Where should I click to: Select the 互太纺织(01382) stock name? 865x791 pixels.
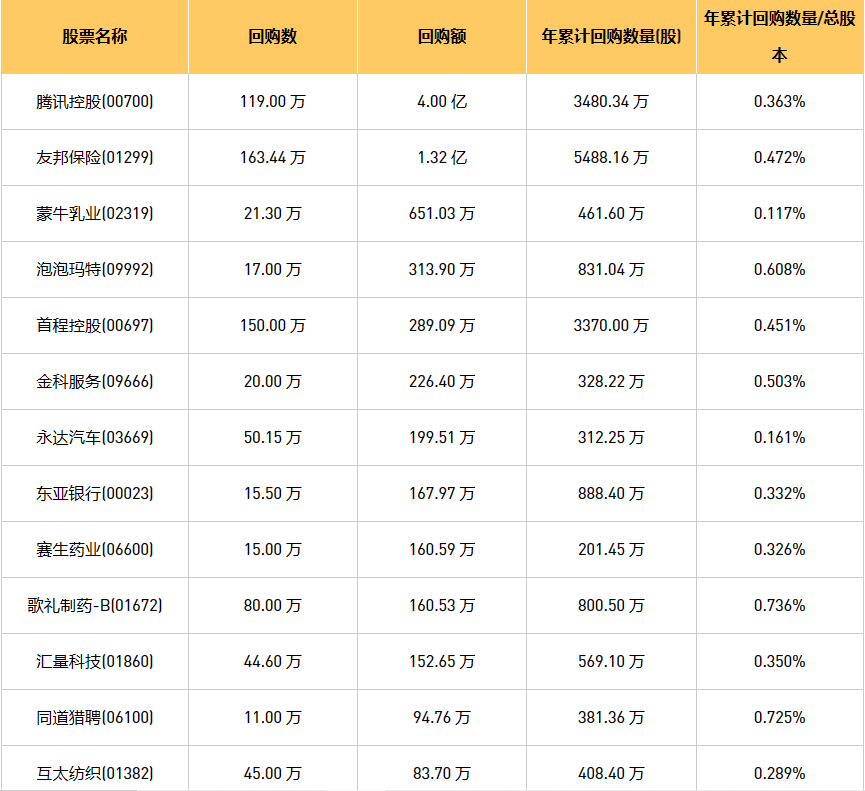click(x=94, y=774)
